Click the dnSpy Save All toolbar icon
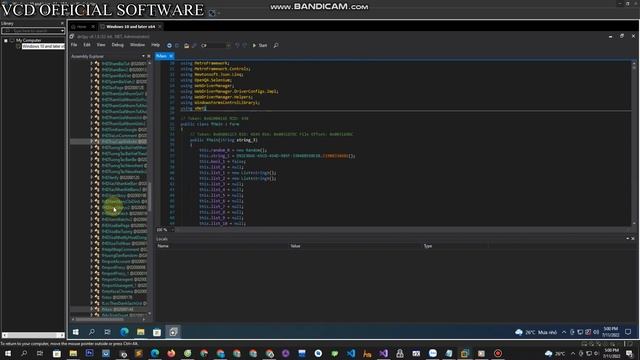640x360 pixels. click(x=194, y=45)
